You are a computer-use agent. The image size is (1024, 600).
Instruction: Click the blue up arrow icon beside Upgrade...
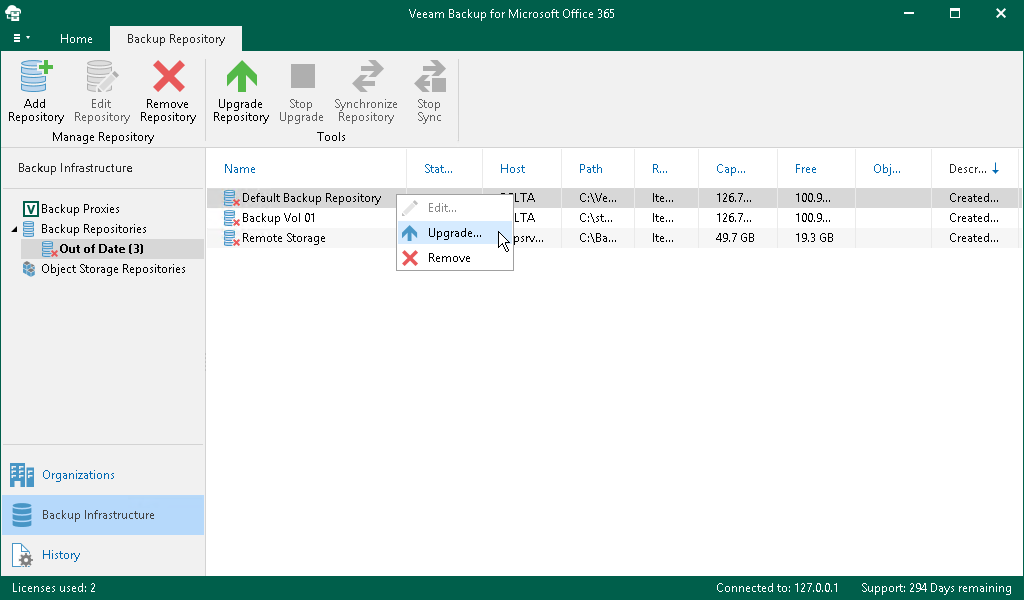pos(409,233)
